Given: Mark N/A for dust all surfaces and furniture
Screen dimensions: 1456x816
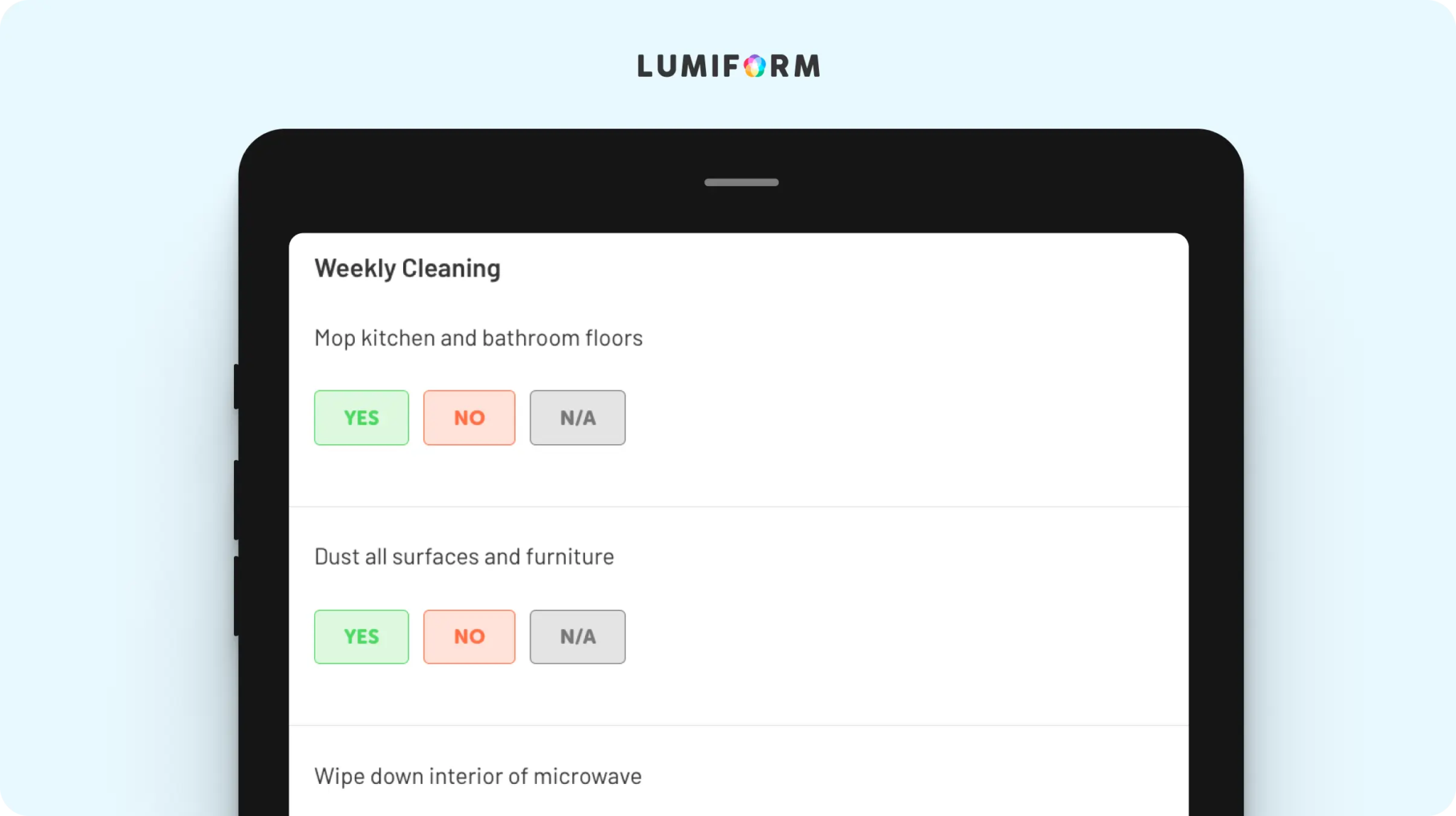Looking at the screenshot, I should (577, 636).
